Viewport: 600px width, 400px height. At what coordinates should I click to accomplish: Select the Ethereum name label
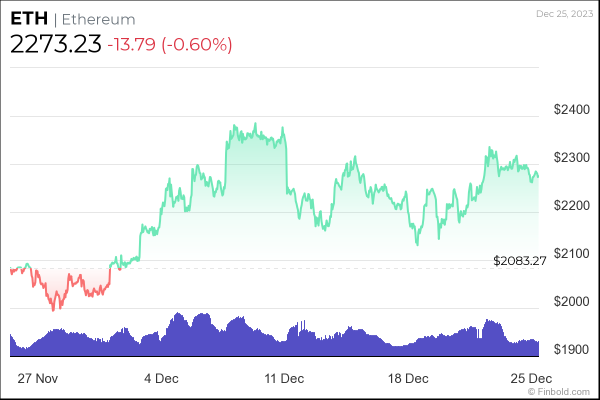pyautogui.click(x=97, y=20)
